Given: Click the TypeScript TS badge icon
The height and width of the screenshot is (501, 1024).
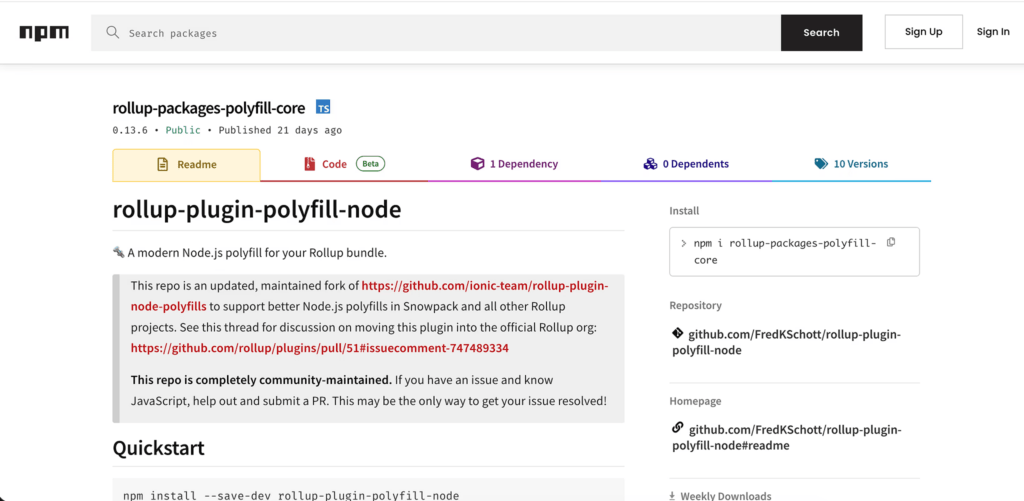Looking at the screenshot, I should [x=323, y=108].
